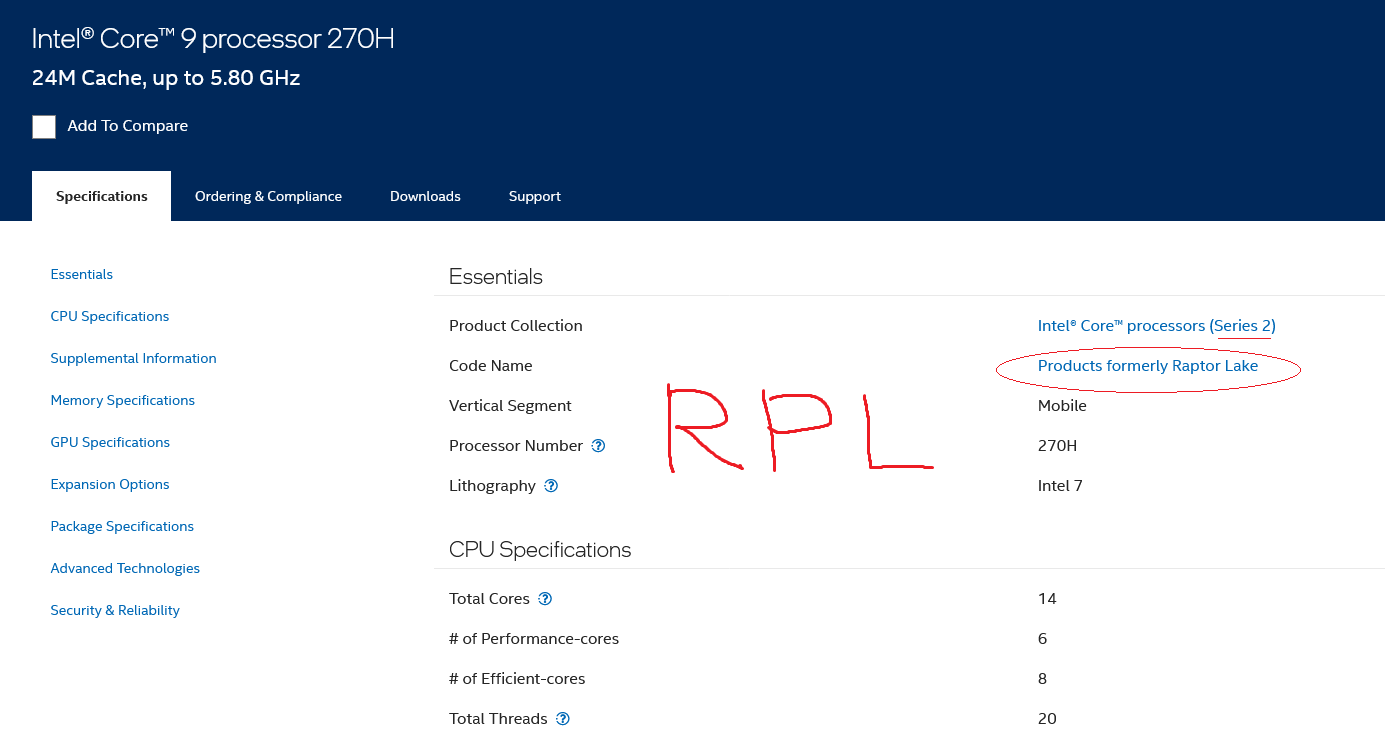Screen dimensions: 1385x737
Task: Go to GPU Specifications section link
Action: [110, 442]
